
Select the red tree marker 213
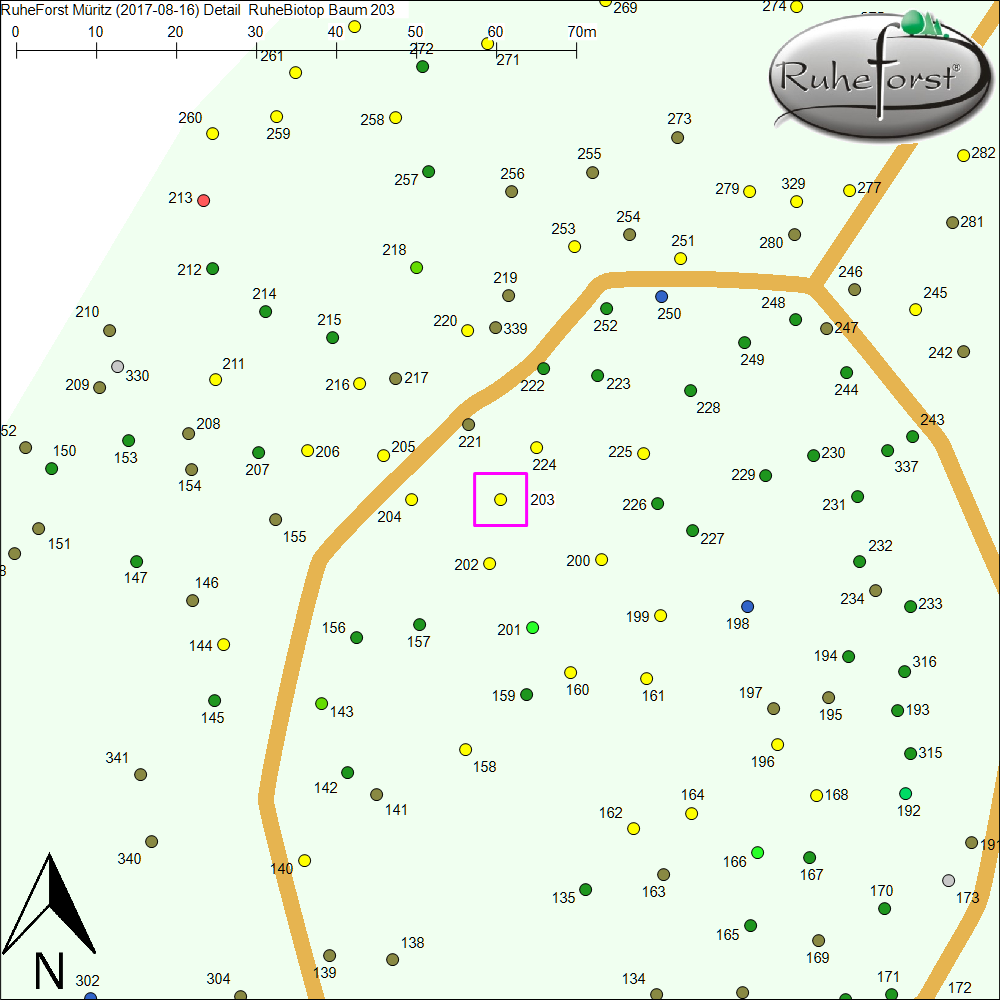204,200
